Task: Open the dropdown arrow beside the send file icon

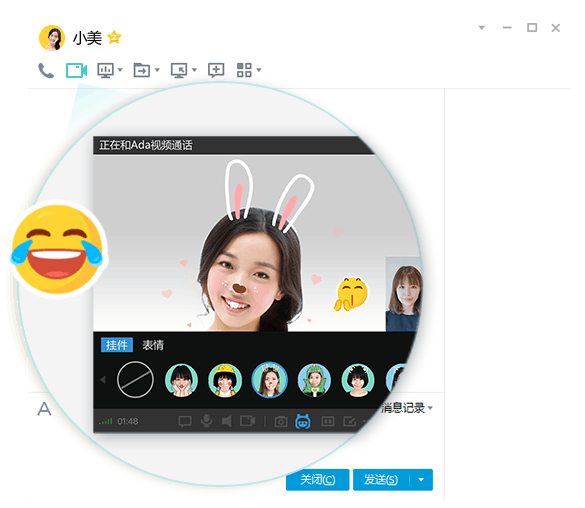Action: (x=157, y=70)
